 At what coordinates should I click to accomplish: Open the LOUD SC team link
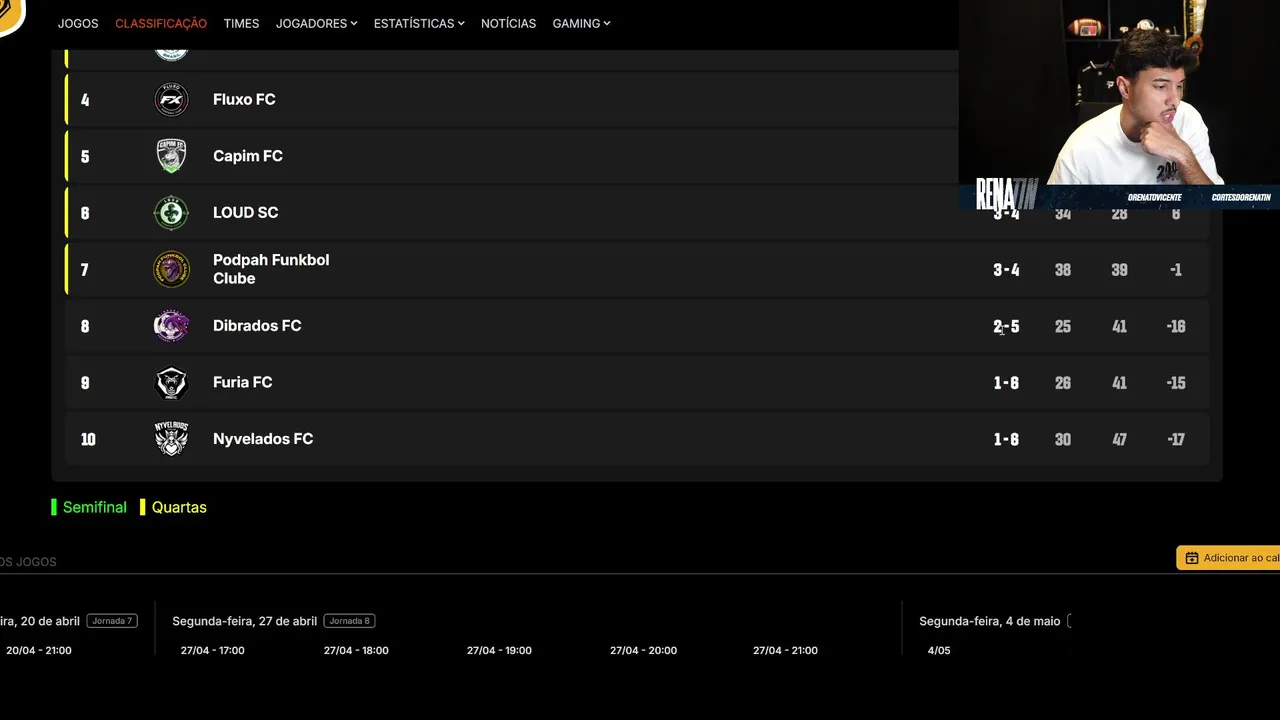click(246, 212)
